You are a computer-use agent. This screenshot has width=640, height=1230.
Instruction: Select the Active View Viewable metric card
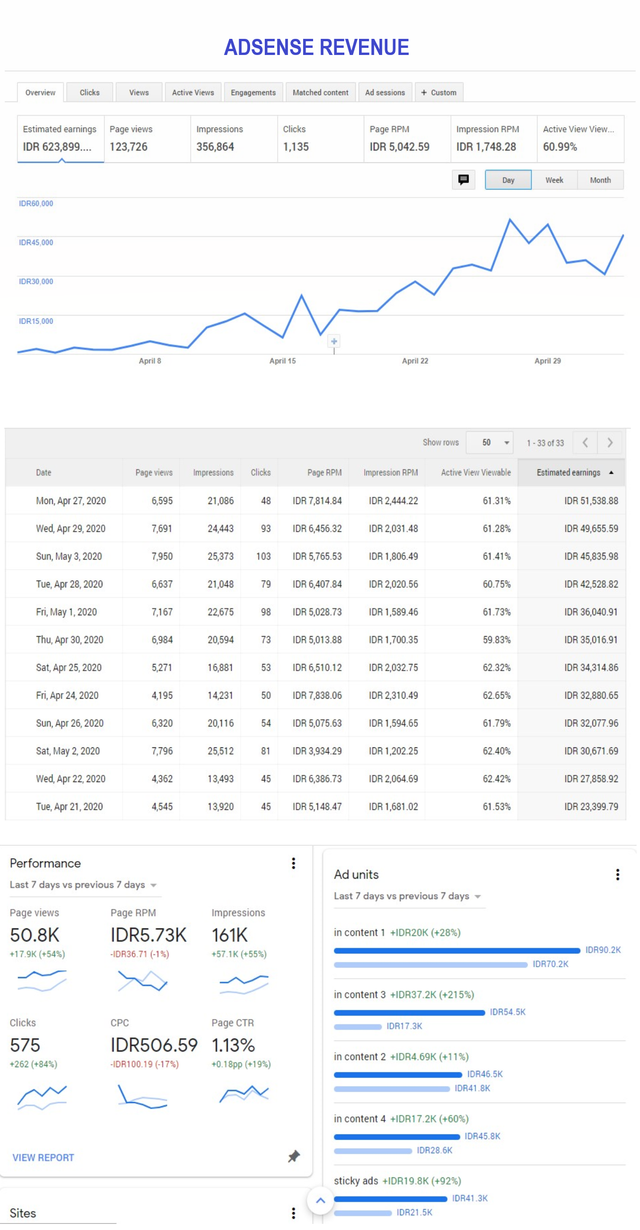click(x=580, y=139)
